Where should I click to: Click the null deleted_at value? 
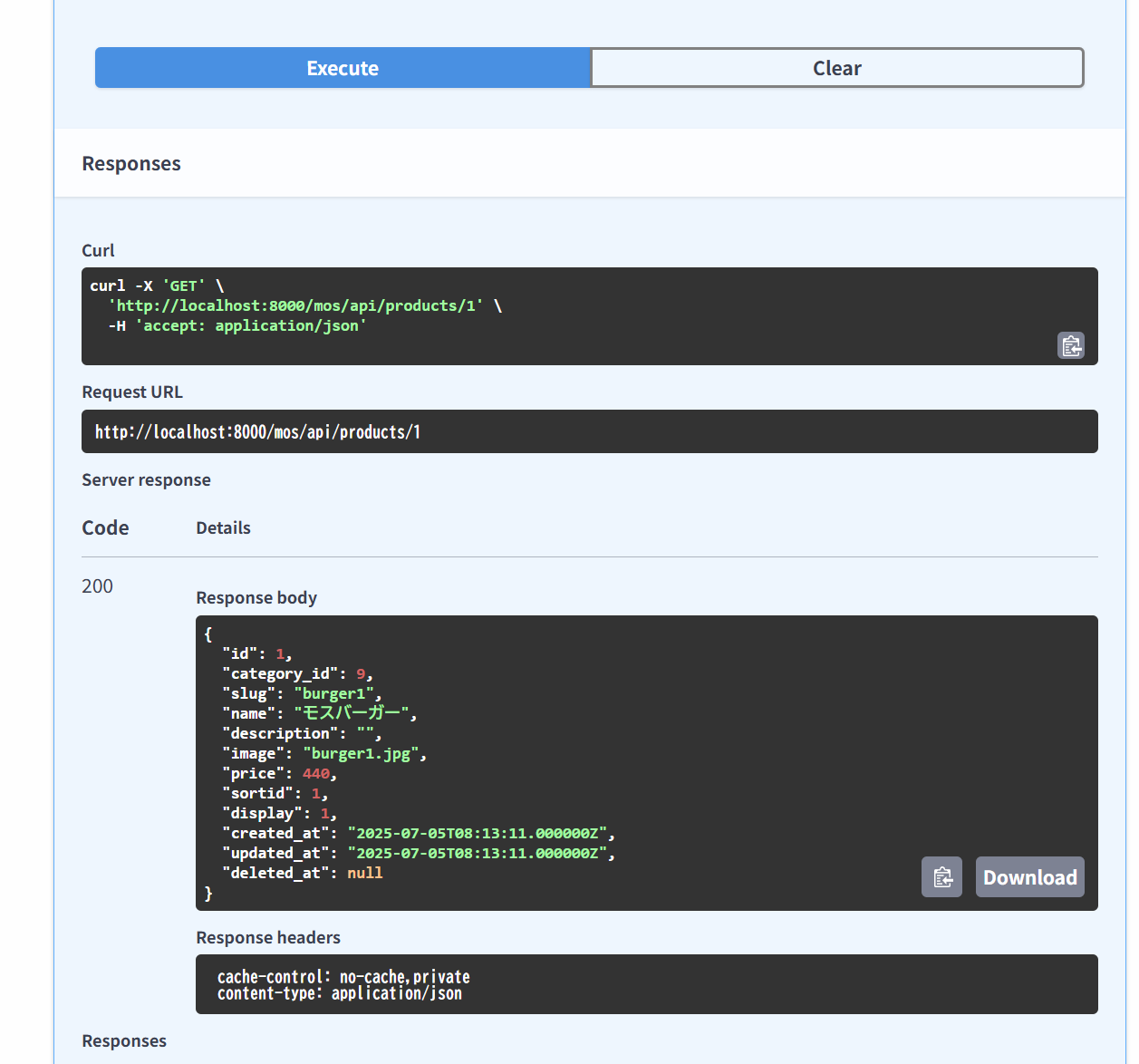[365, 874]
